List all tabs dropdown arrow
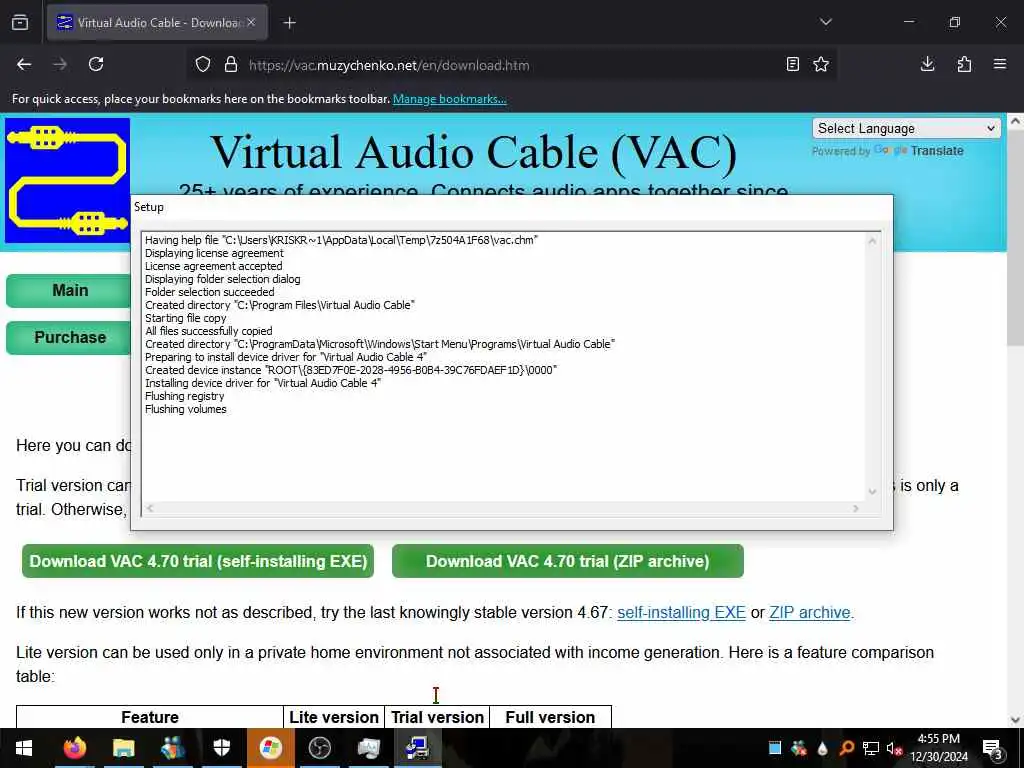1024x768 pixels. [x=825, y=22]
